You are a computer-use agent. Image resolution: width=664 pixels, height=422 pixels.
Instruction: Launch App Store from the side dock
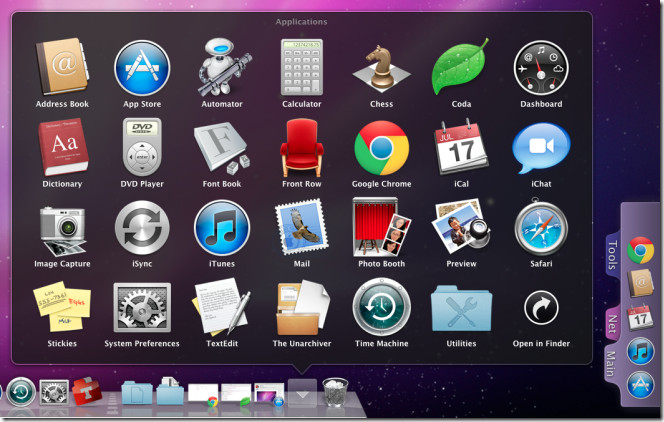640,385
